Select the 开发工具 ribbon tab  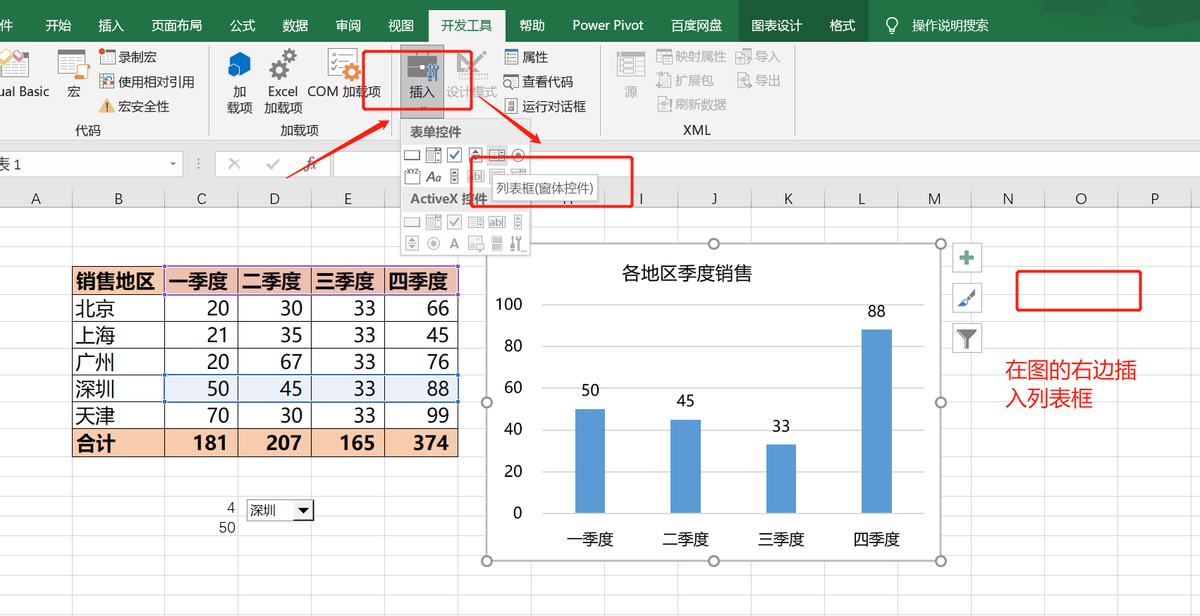[x=466, y=25]
